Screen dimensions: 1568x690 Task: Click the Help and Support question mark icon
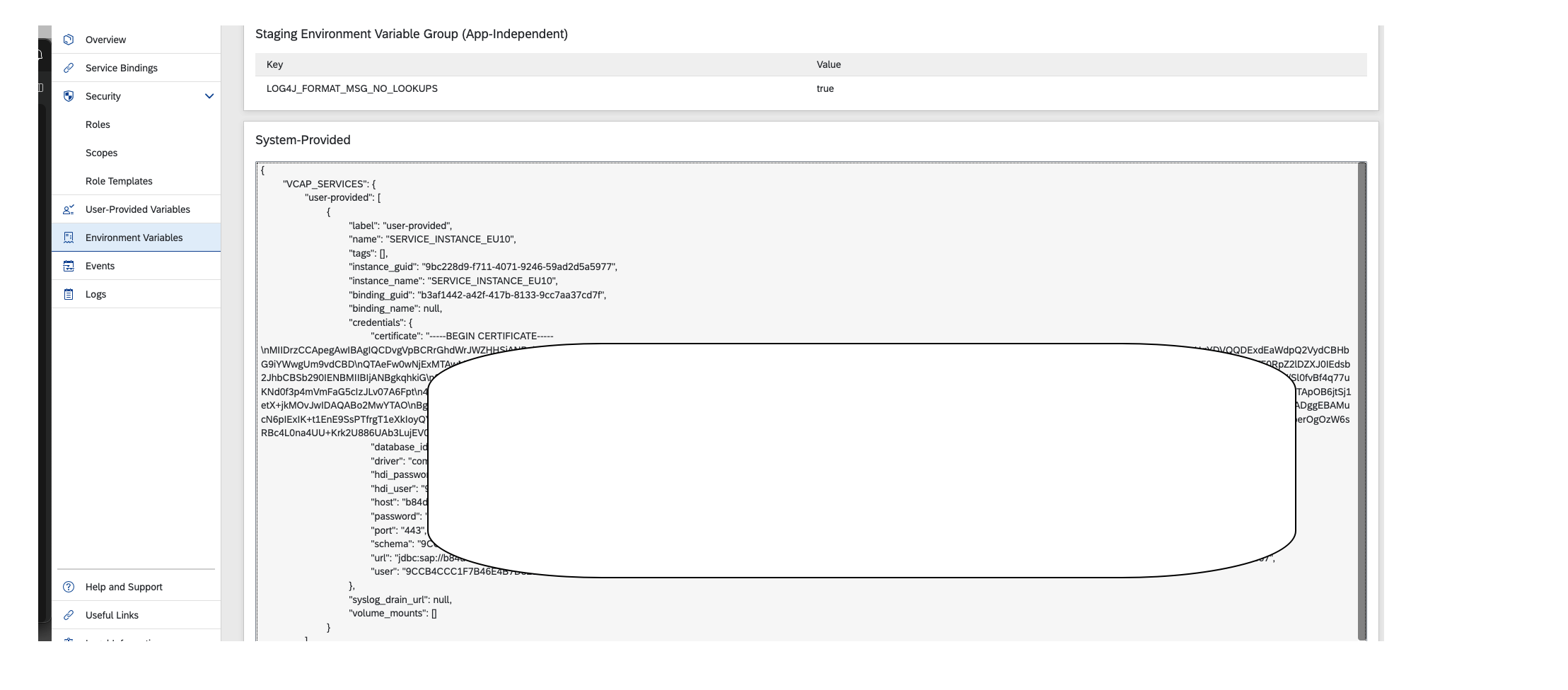[x=69, y=587]
